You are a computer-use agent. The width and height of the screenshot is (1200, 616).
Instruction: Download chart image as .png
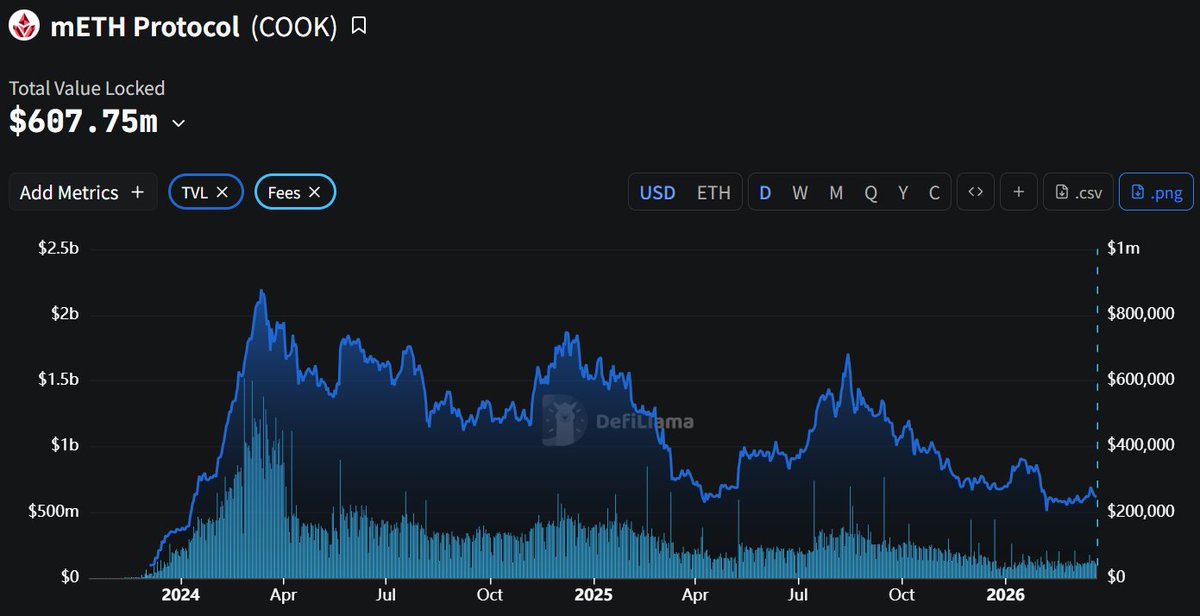tap(1156, 192)
